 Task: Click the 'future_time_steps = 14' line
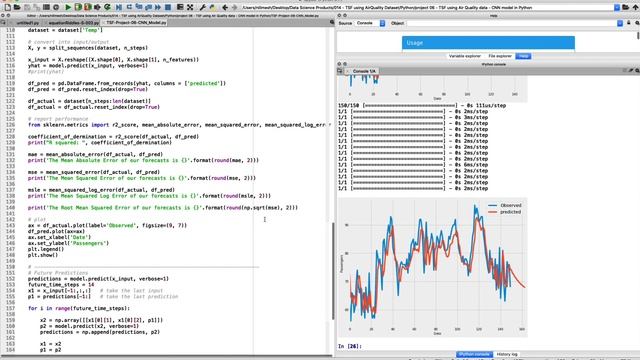[x=61, y=284]
